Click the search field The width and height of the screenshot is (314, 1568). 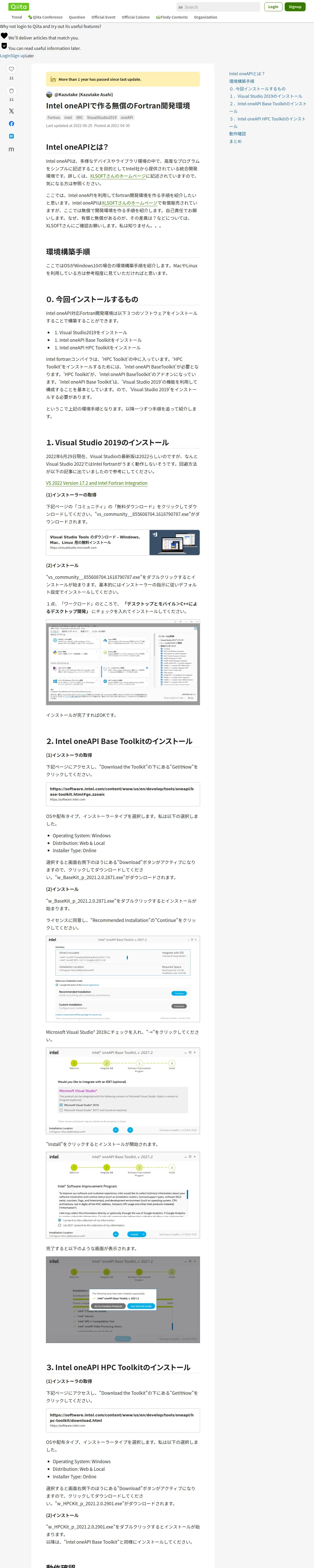(218, 7)
